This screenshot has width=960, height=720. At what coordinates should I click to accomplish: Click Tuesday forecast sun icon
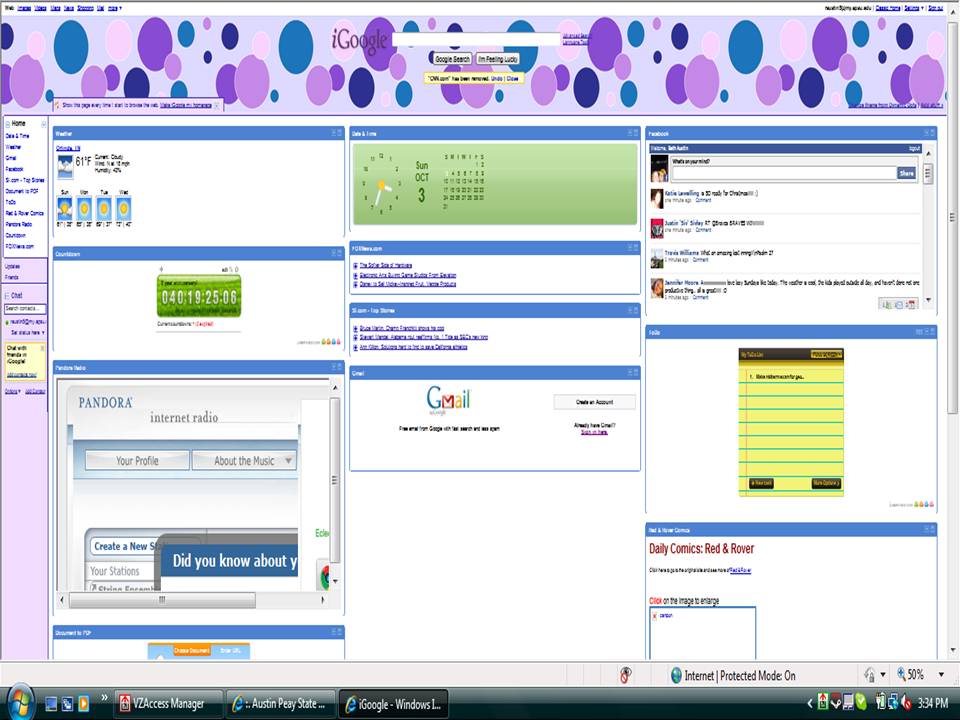[x=104, y=209]
